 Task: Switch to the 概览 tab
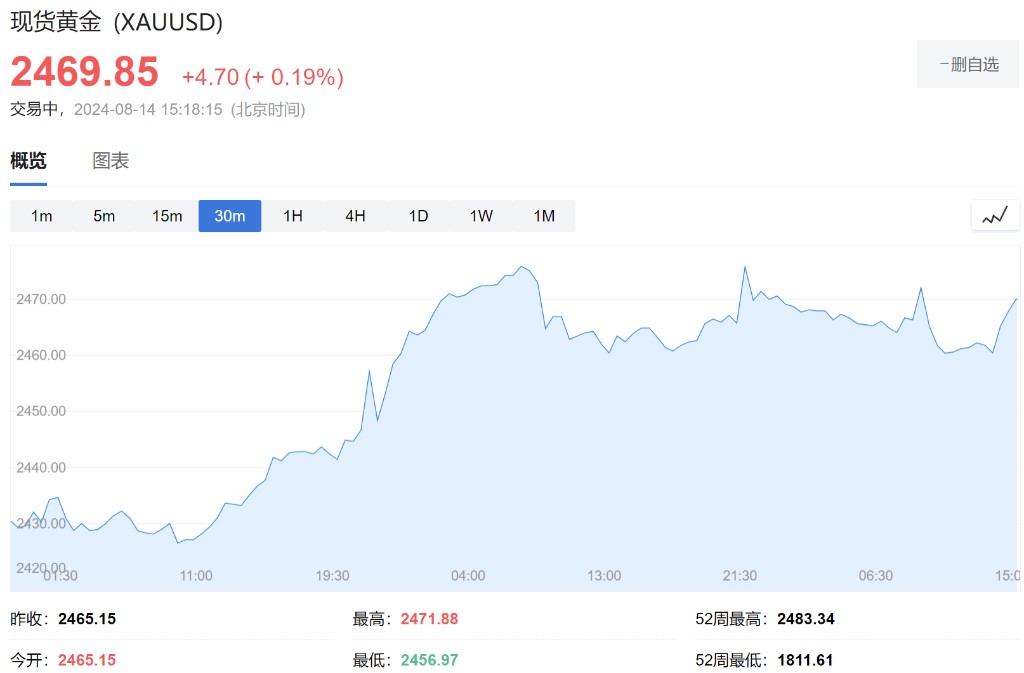[x=28, y=161]
